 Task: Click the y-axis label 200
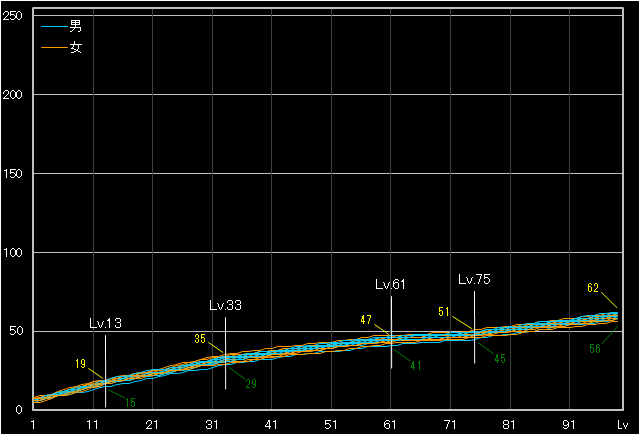pyautogui.click(x=12, y=95)
